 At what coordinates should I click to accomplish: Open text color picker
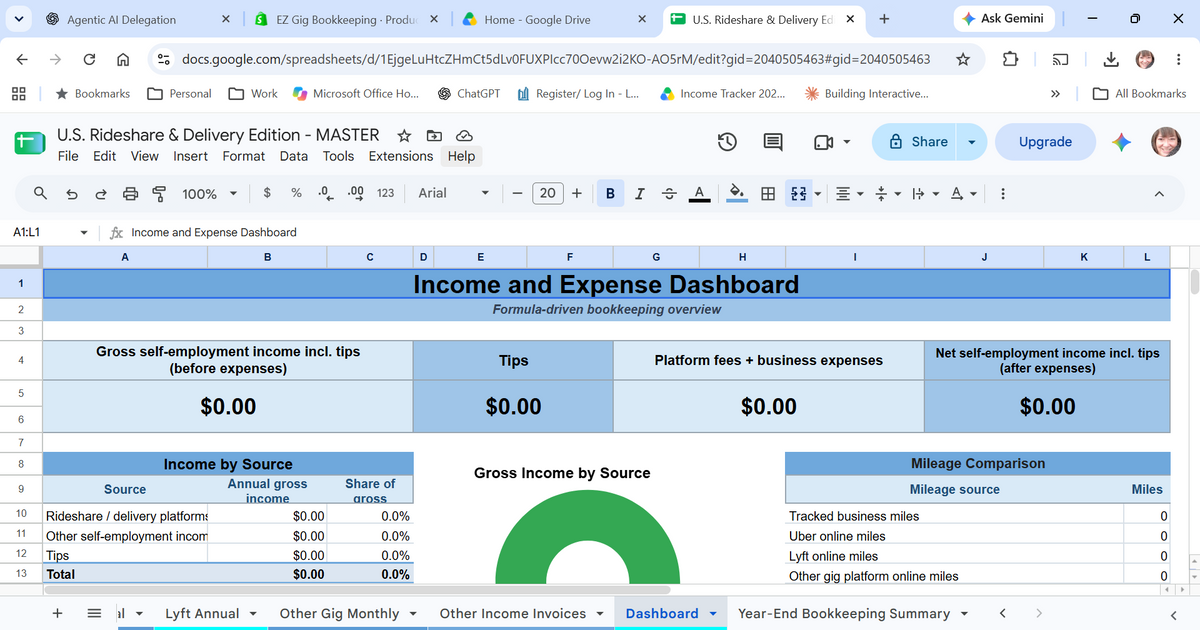pos(700,194)
